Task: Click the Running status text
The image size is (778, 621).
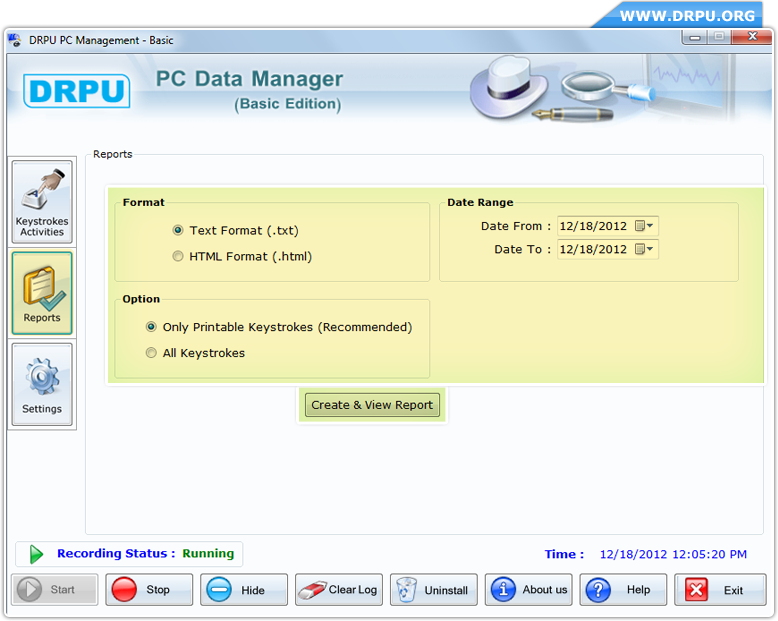Action: click(208, 554)
